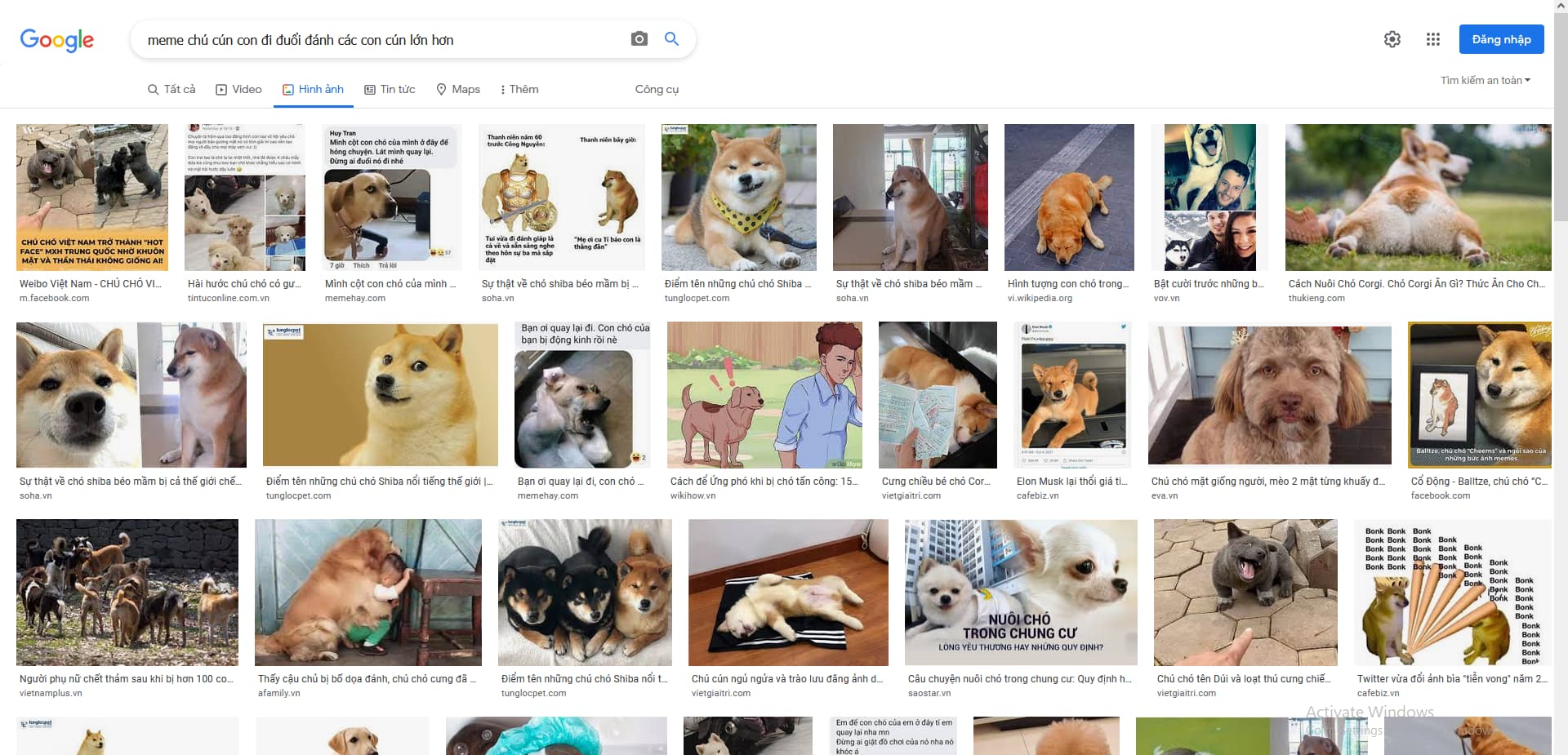Open the Huy Tran dog meme thumbnail
1568x755 pixels.
392,198
